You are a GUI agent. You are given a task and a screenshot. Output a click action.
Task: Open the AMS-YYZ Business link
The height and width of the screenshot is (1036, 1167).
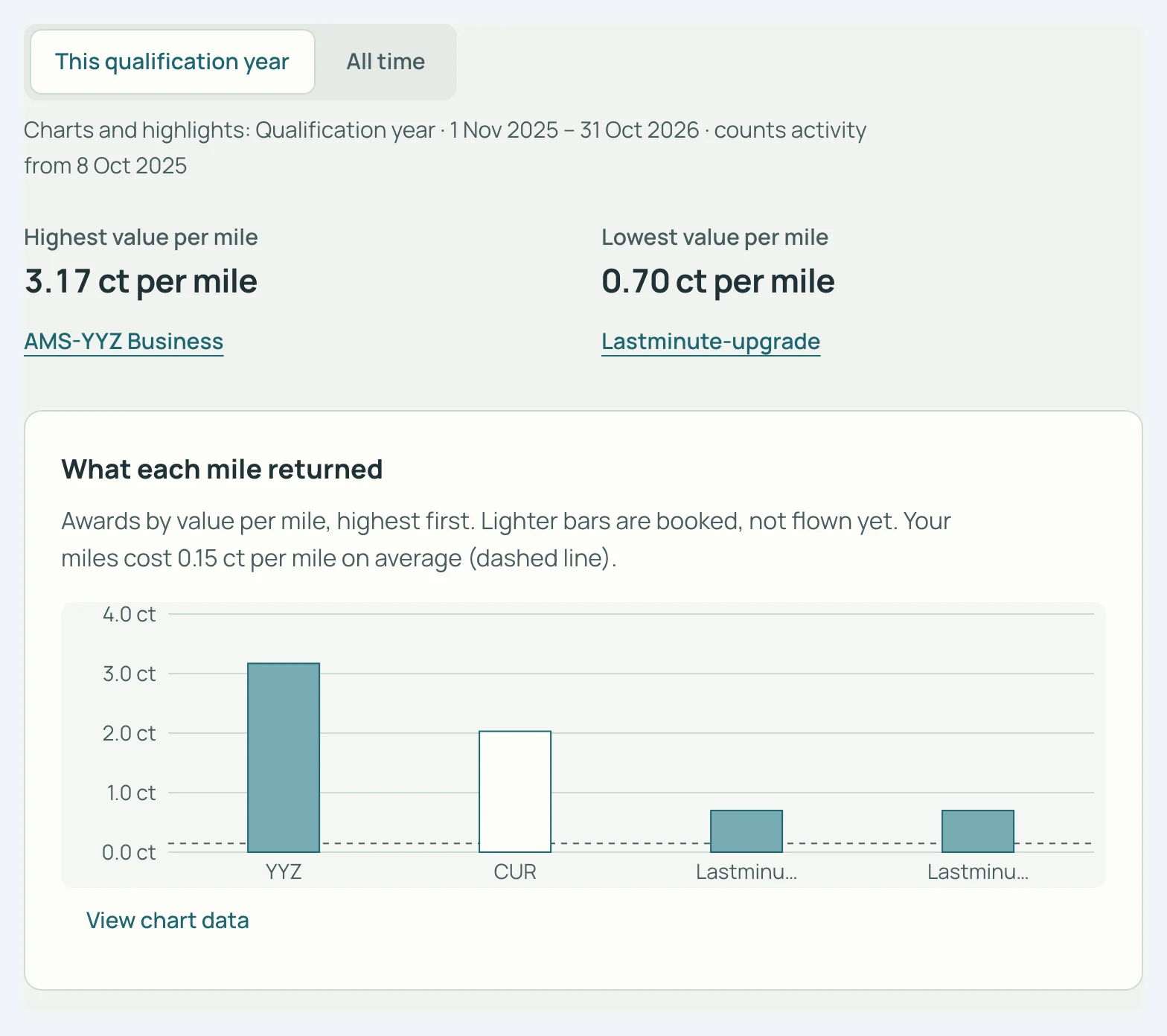124,341
